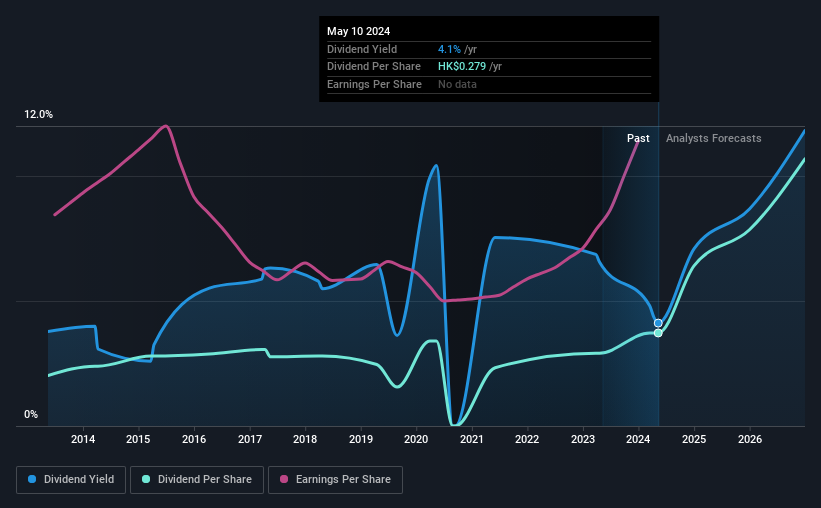
Task: Click the 2014 x-axis label
Action: (83, 439)
